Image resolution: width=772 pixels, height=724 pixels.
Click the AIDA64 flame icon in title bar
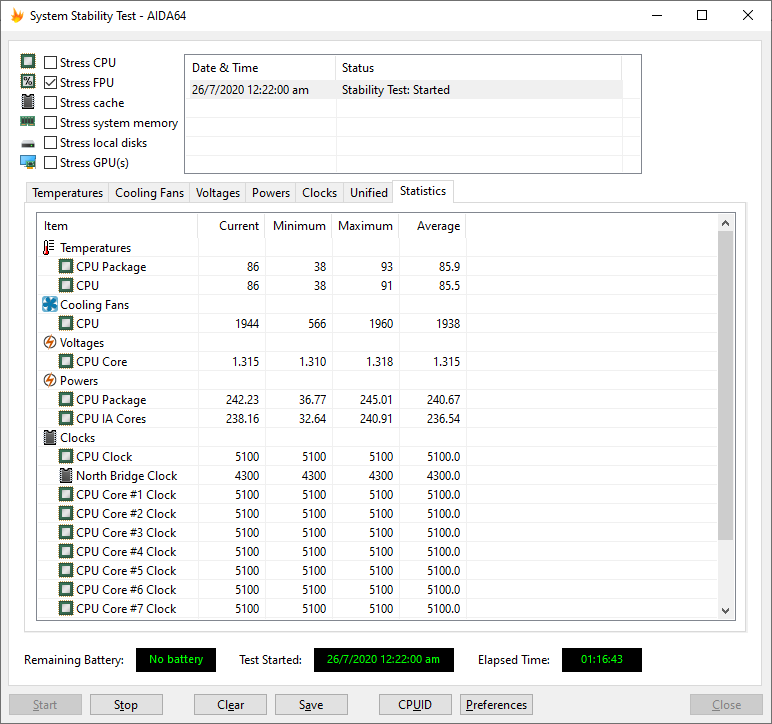click(x=17, y=16)
